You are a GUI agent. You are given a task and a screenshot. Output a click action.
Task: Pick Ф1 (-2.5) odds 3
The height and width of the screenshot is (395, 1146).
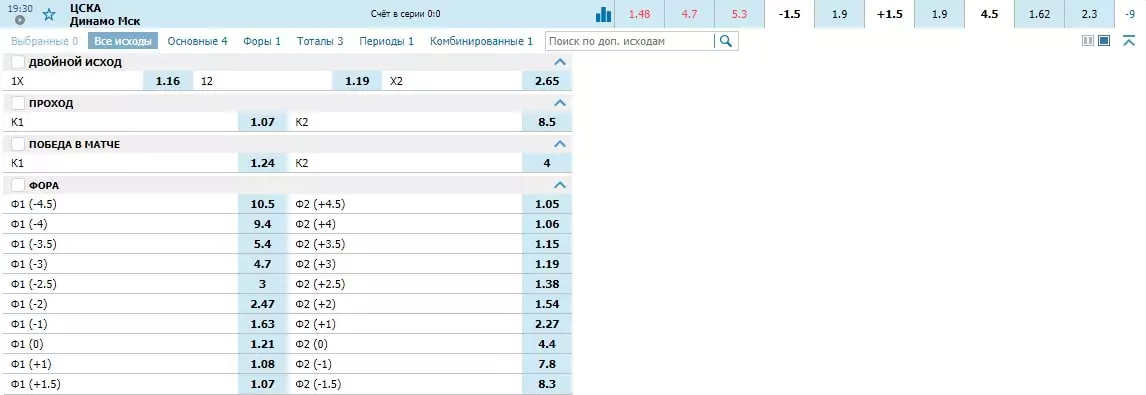262,284
